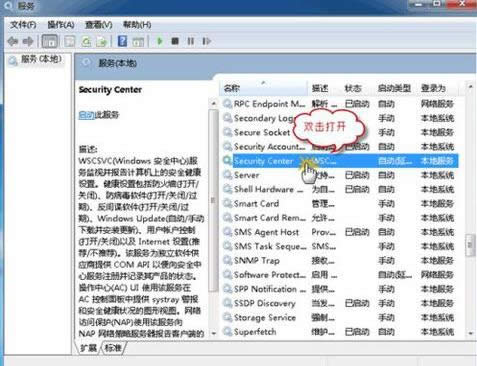The width and height of the screenshot is (477, 366).
Task: Toggle the show/hide console tree icon
Action: (50, 42)
